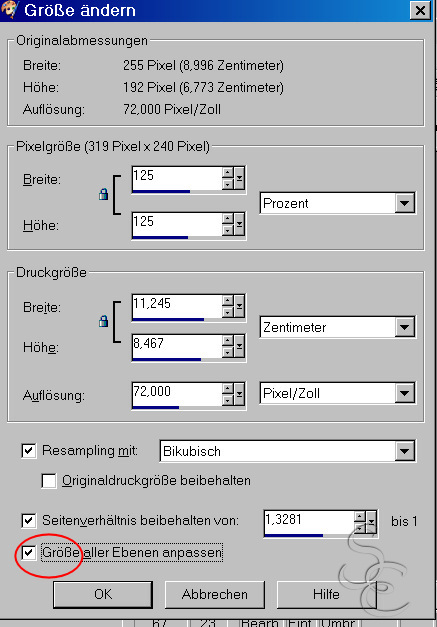Increase pixel Breite with up arrow

(227, 173)
